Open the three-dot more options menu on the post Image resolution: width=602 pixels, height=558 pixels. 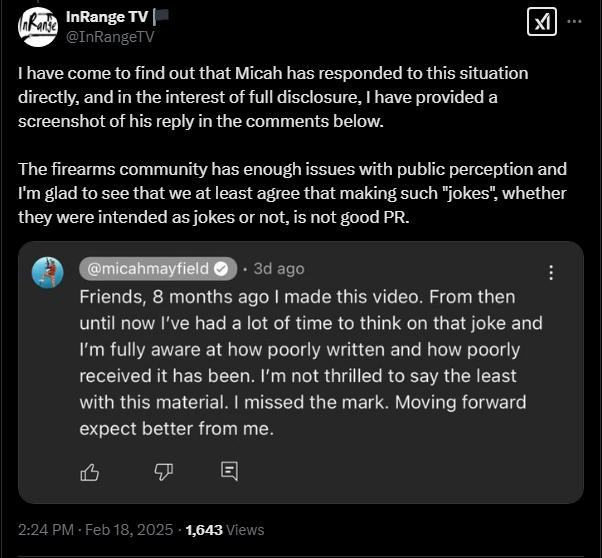[574, 22]
